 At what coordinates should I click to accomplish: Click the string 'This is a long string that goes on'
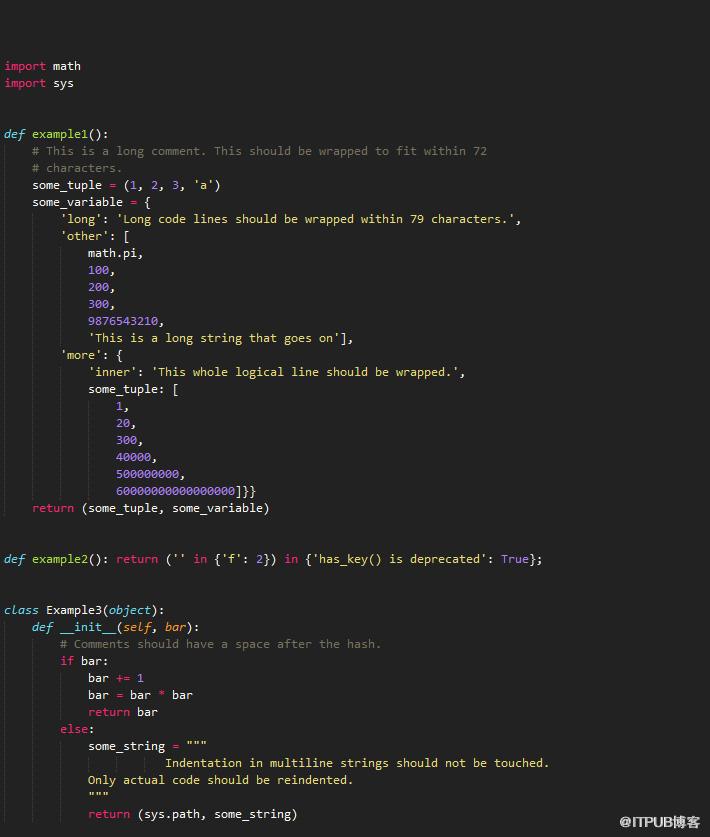coord(214,338)
